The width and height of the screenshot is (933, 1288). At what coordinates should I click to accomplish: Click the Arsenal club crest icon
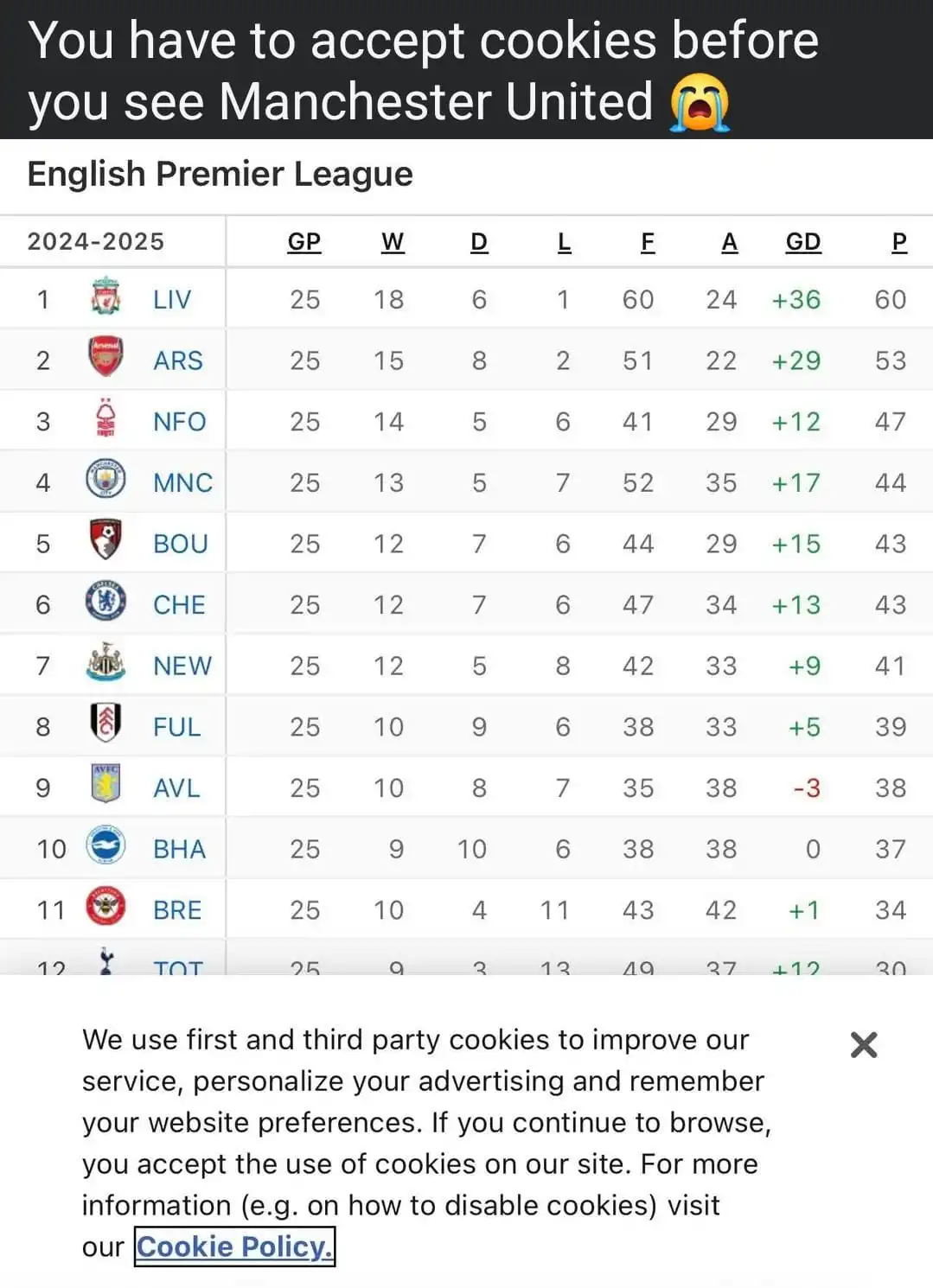[x=105, y=358]
